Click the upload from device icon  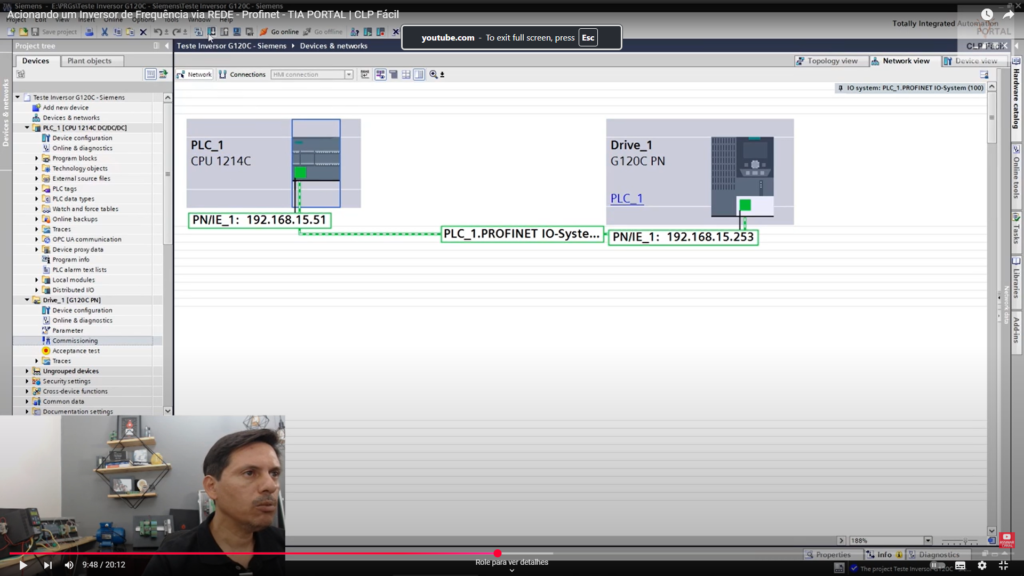coord(224,31)
